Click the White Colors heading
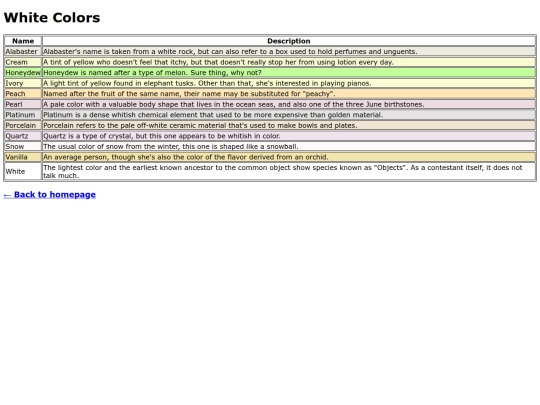540x405 pixels. click(x=52, y=18)
